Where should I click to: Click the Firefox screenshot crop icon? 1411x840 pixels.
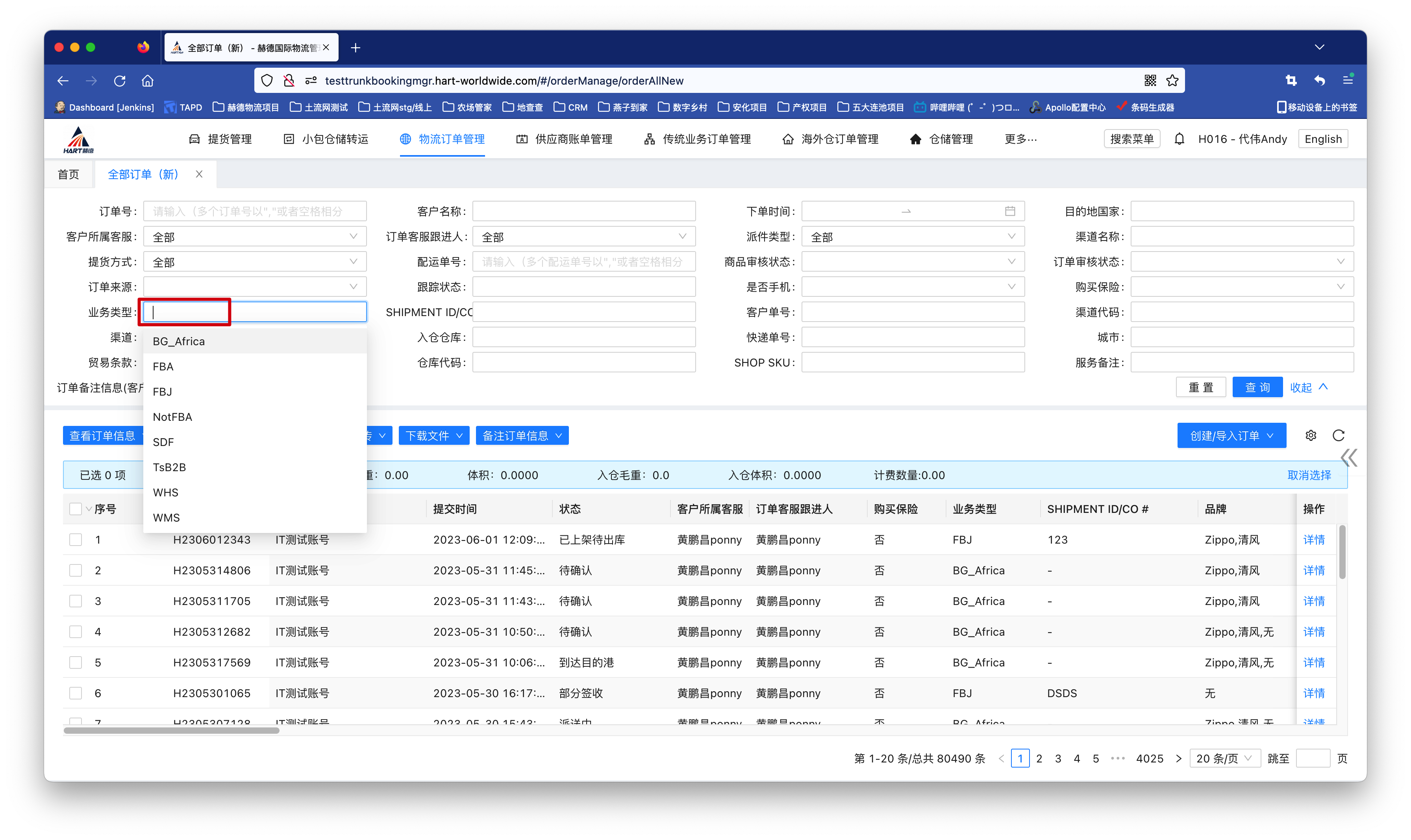1291,80
